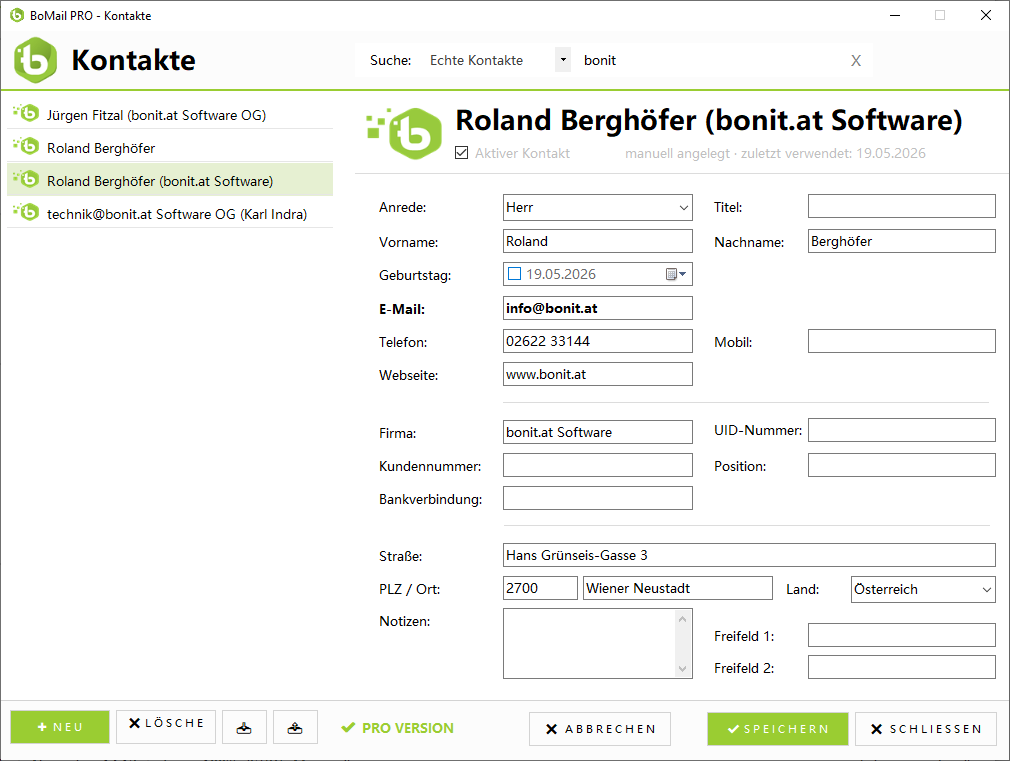
Task: Click the ABBRECHEN button
Action: pyautogui.click(x=600, y=729)
